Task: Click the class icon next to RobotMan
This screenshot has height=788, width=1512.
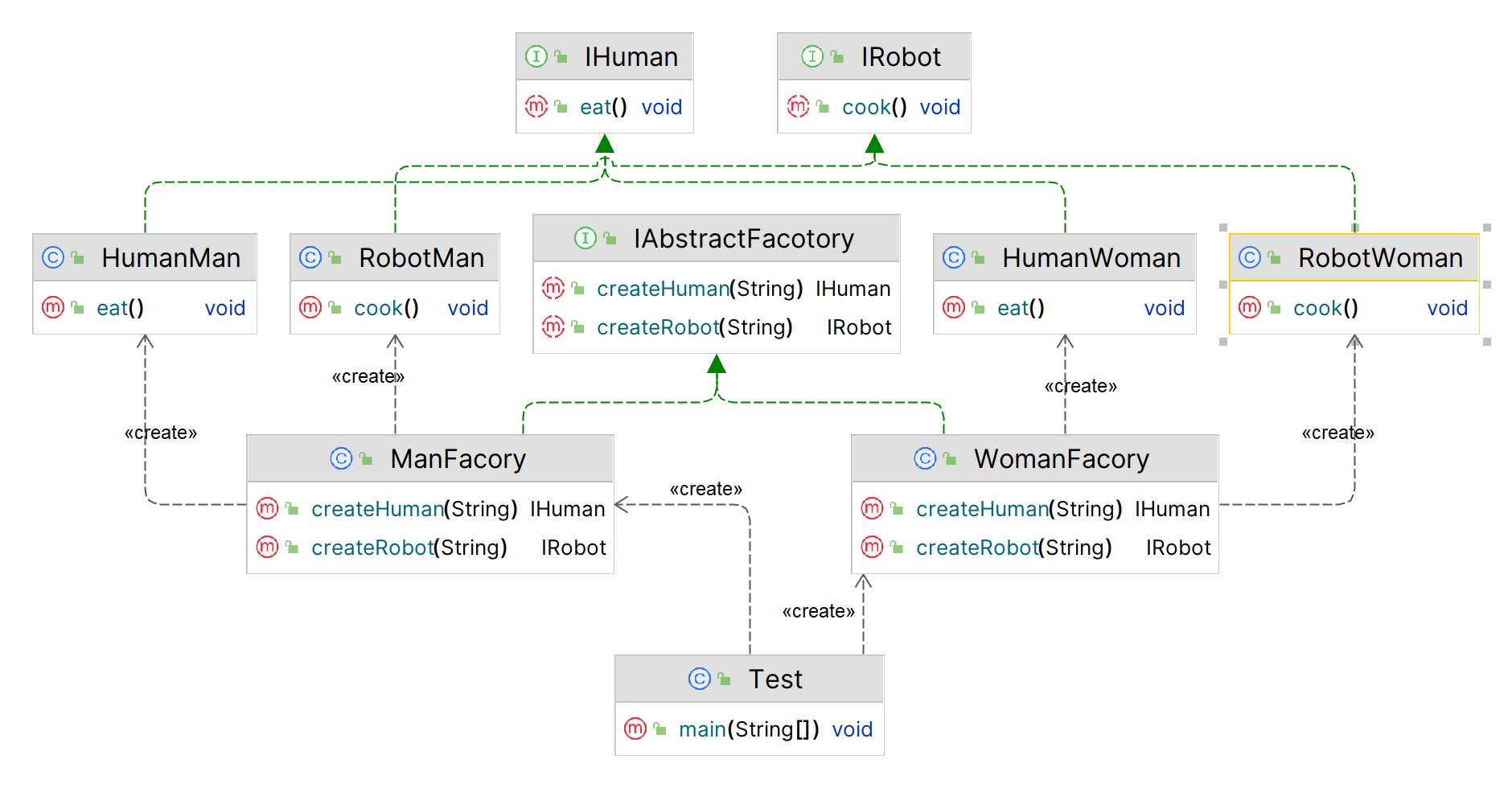Action: click(x=310, y=257)
